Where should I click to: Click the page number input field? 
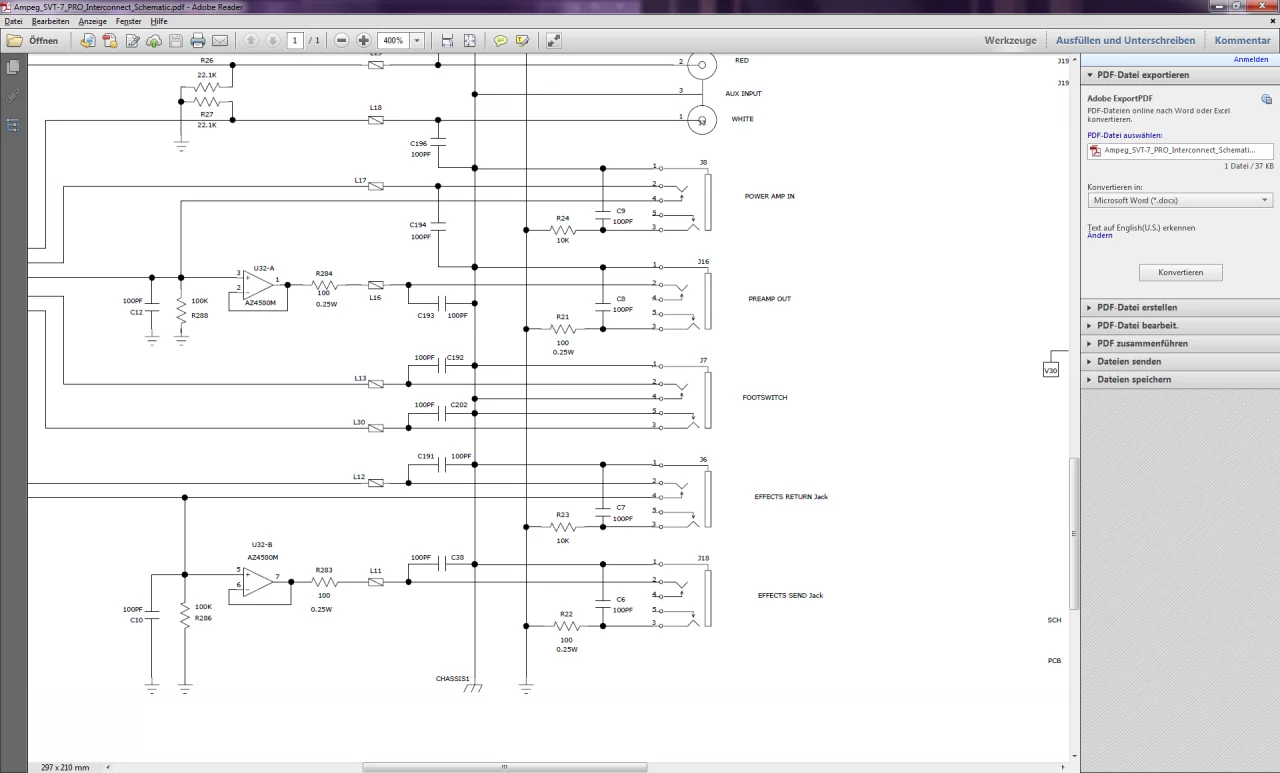coord(295,41)
